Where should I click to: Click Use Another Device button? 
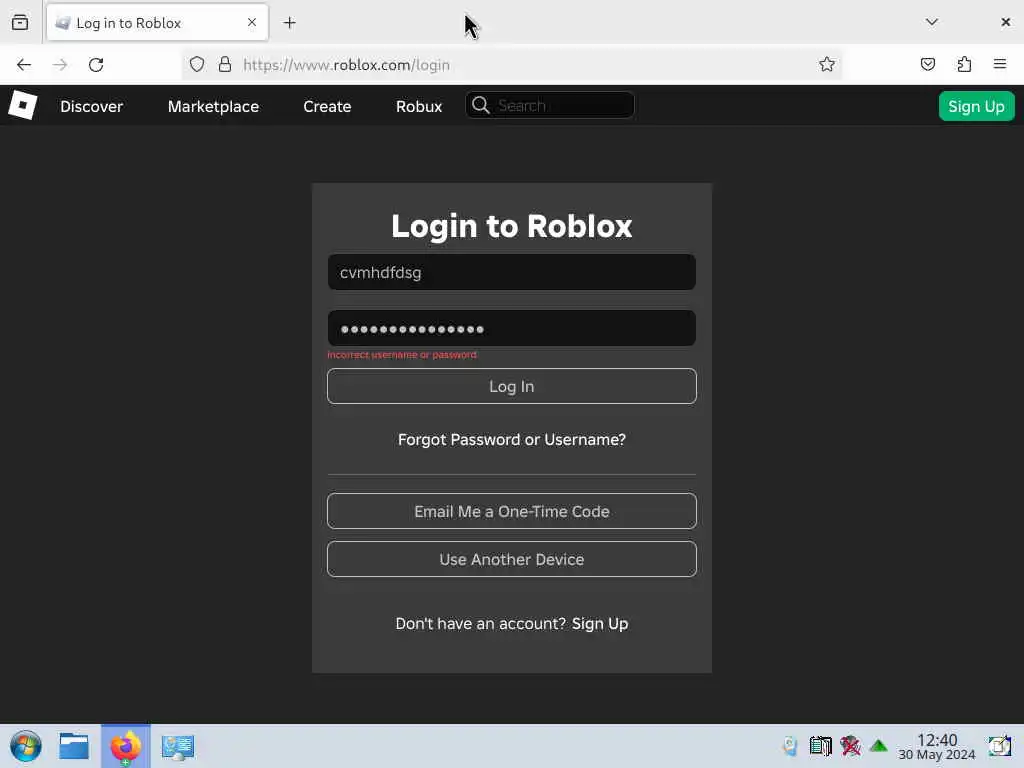coord(512,560)
